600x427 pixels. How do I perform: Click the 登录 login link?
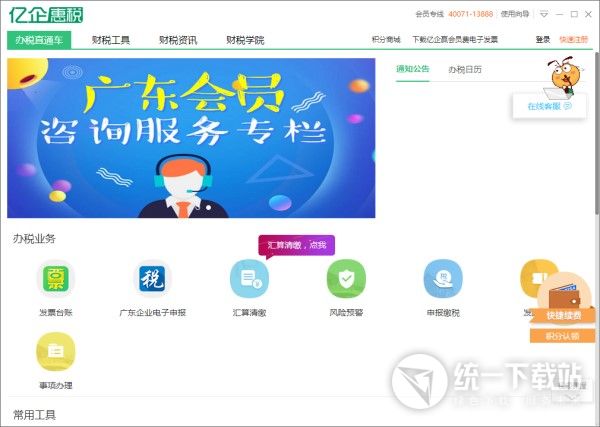pyautogui.click(x=543, y=40)
